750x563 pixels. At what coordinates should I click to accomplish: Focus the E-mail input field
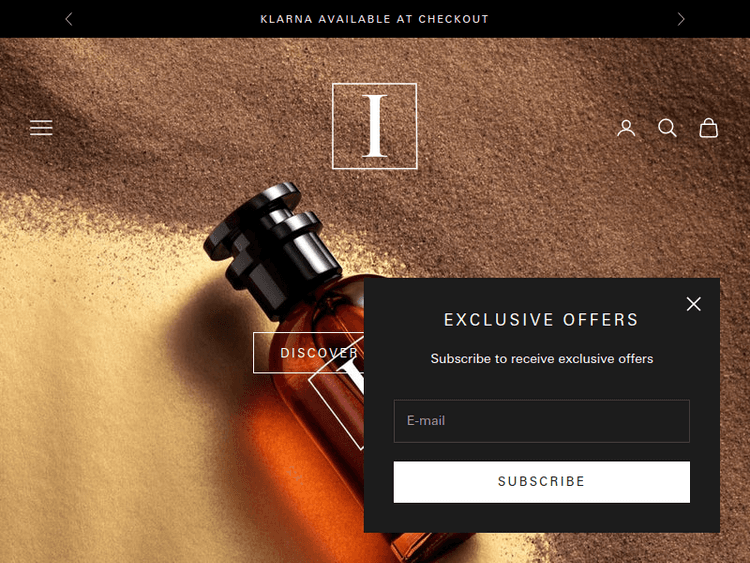(x=541, y=421)
